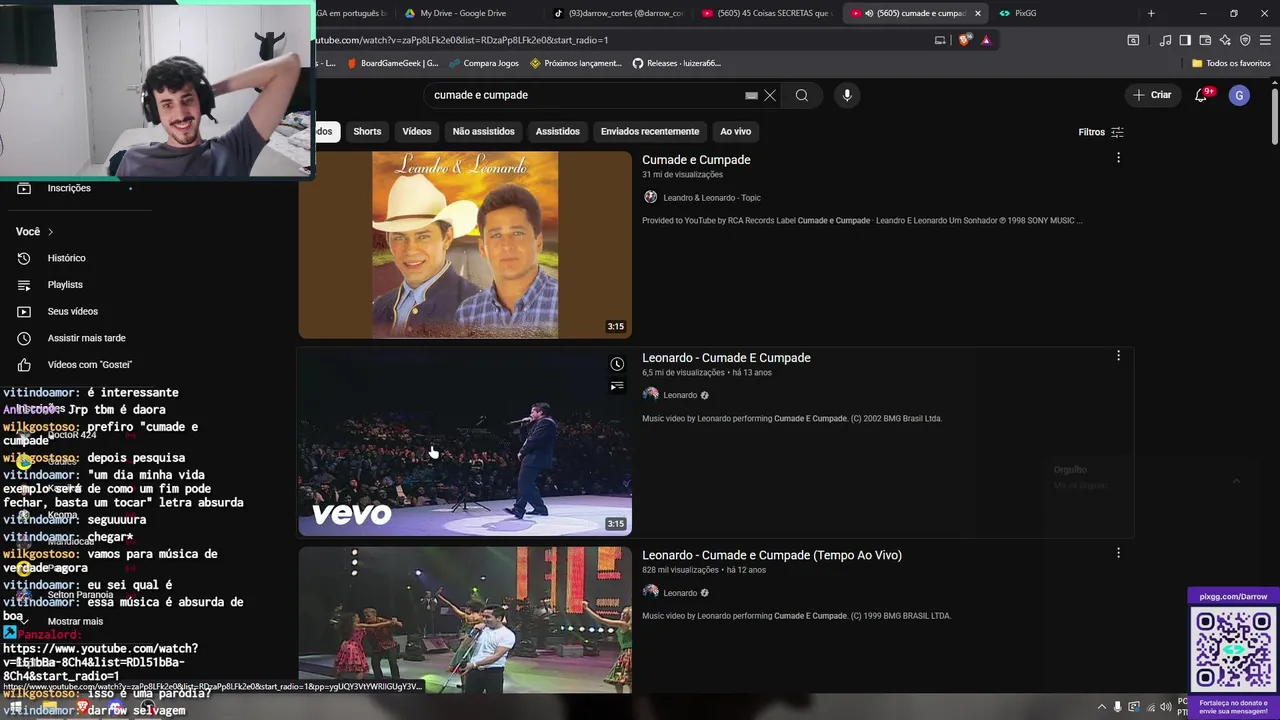Start voice search with the microphone

[847, 95]
